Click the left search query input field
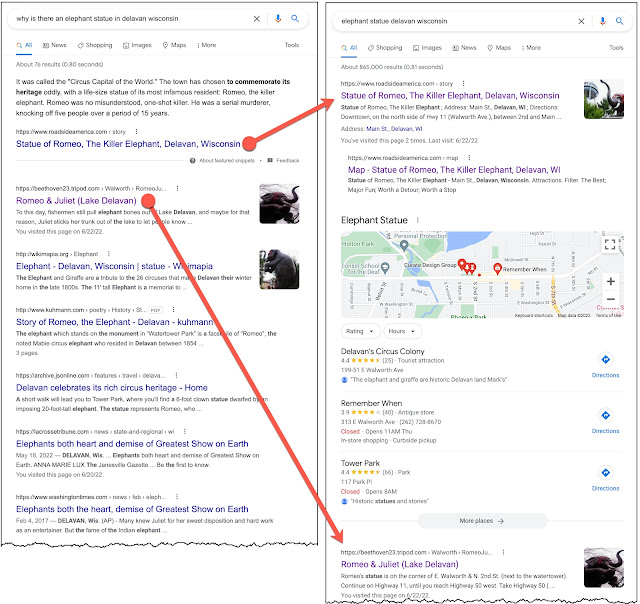The height and width of the screenshot is (604, 640). click(x=131, y=19)
